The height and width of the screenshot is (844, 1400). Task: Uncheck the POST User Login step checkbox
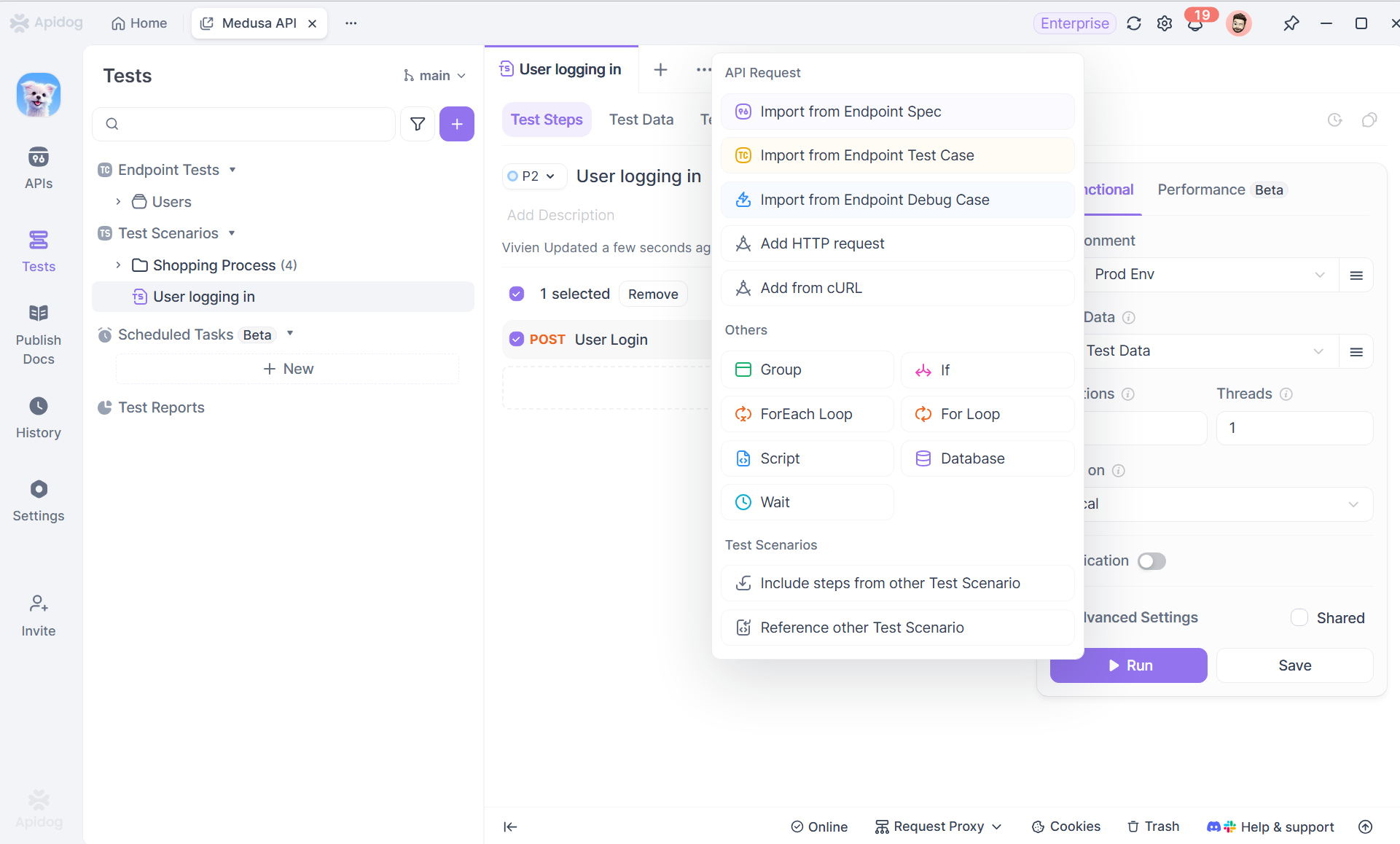click(517, 339)
